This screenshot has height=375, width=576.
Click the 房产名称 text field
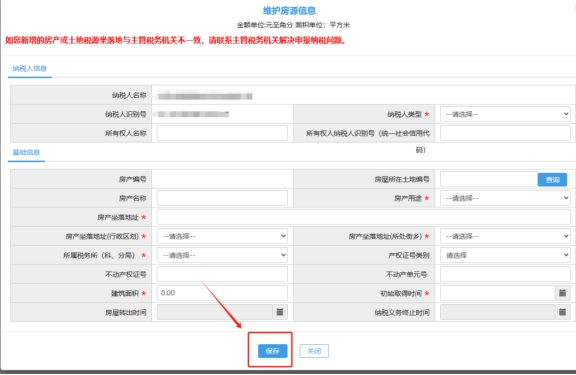click(x=222, y=198)
